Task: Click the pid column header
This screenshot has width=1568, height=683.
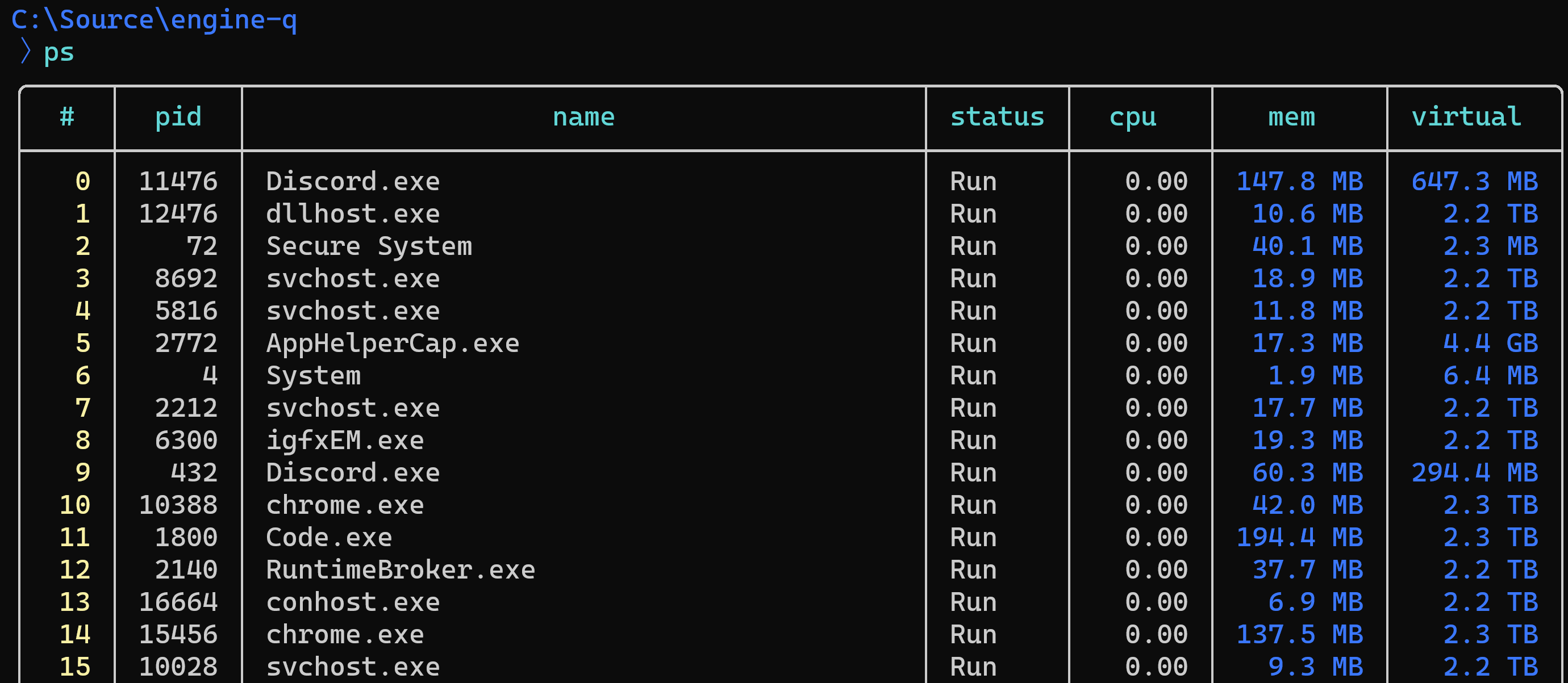Action: pyautogui.click(x=177, y=117)
